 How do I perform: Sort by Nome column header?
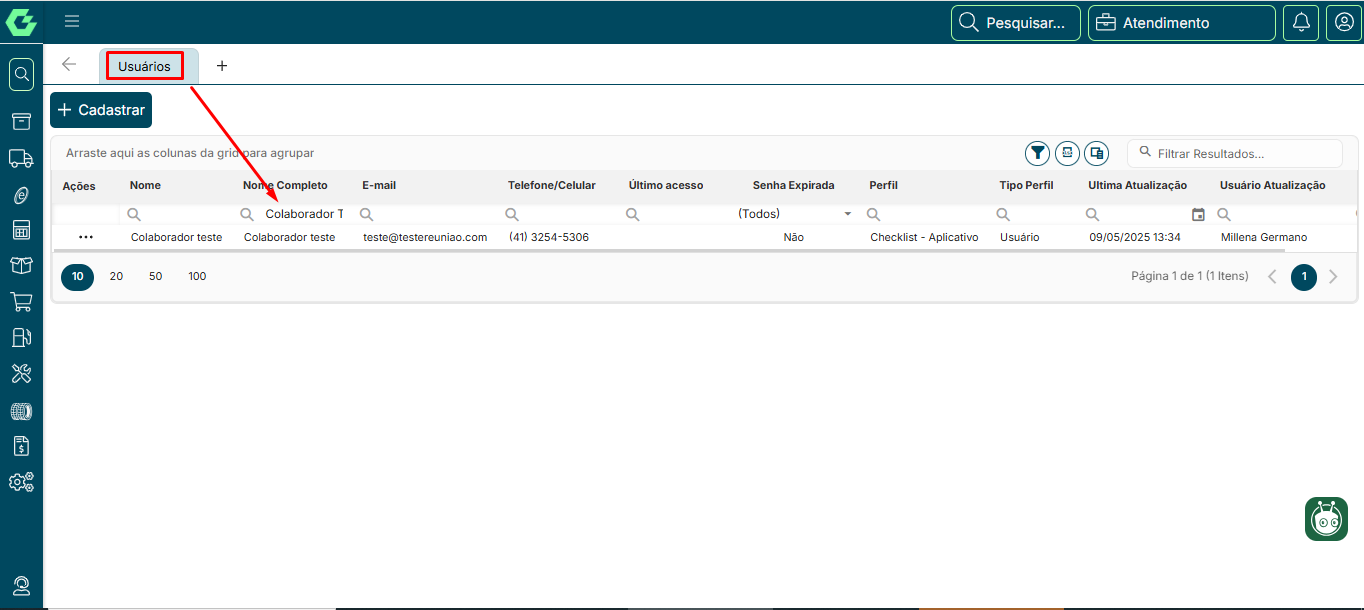(x=145, y=186)
